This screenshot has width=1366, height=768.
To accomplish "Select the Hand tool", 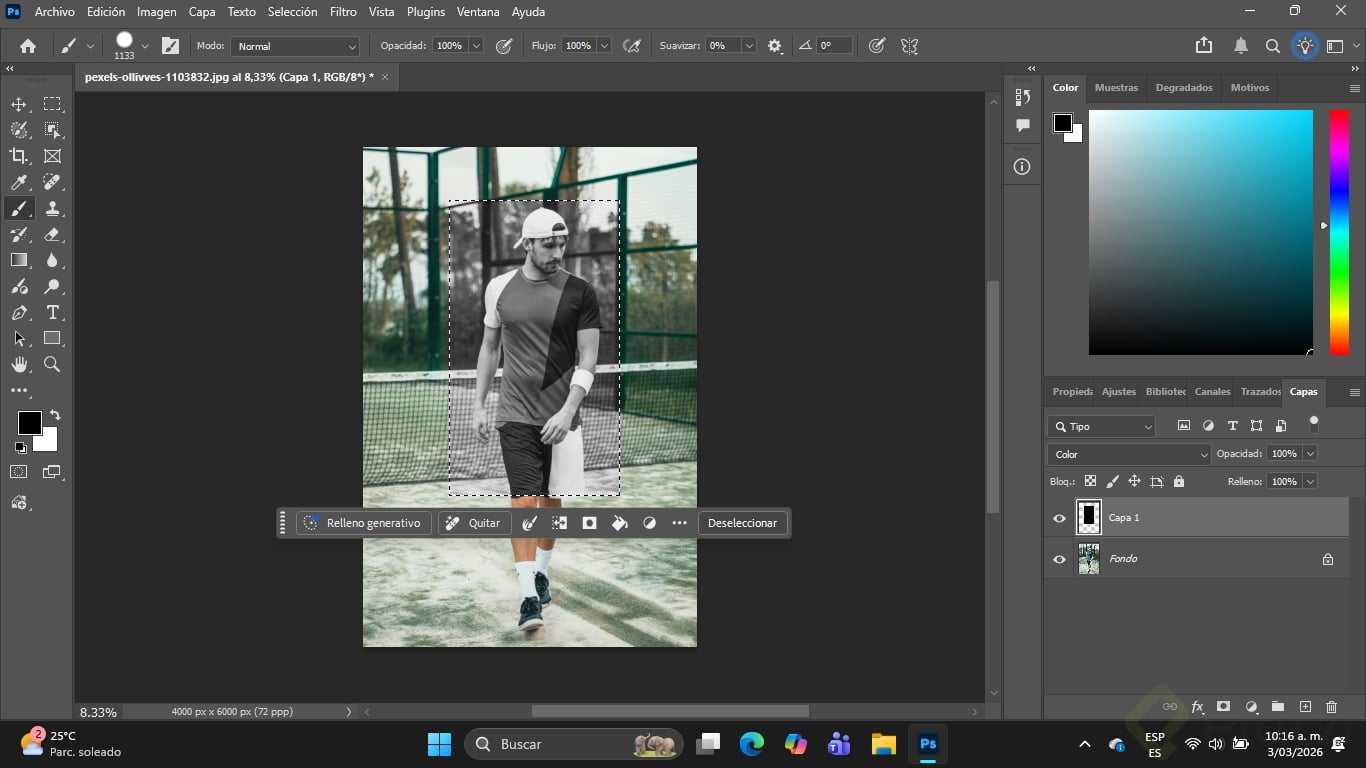I will [x=19, y=365].
